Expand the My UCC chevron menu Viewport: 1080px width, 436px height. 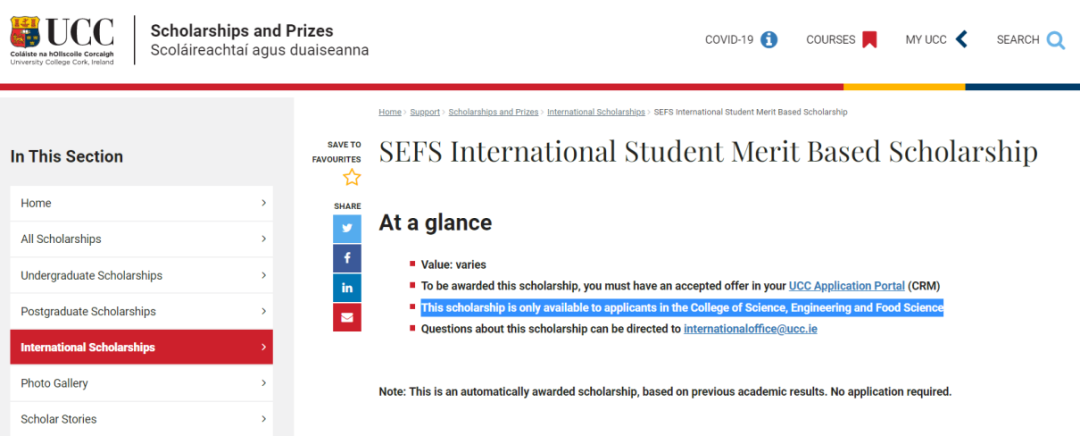point(962,40)
